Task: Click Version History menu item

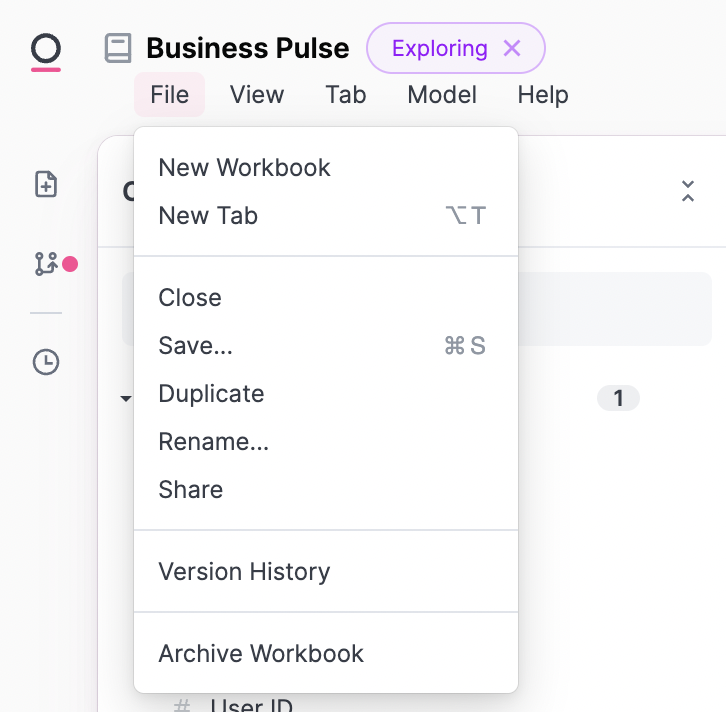Action: coord(244,571)
